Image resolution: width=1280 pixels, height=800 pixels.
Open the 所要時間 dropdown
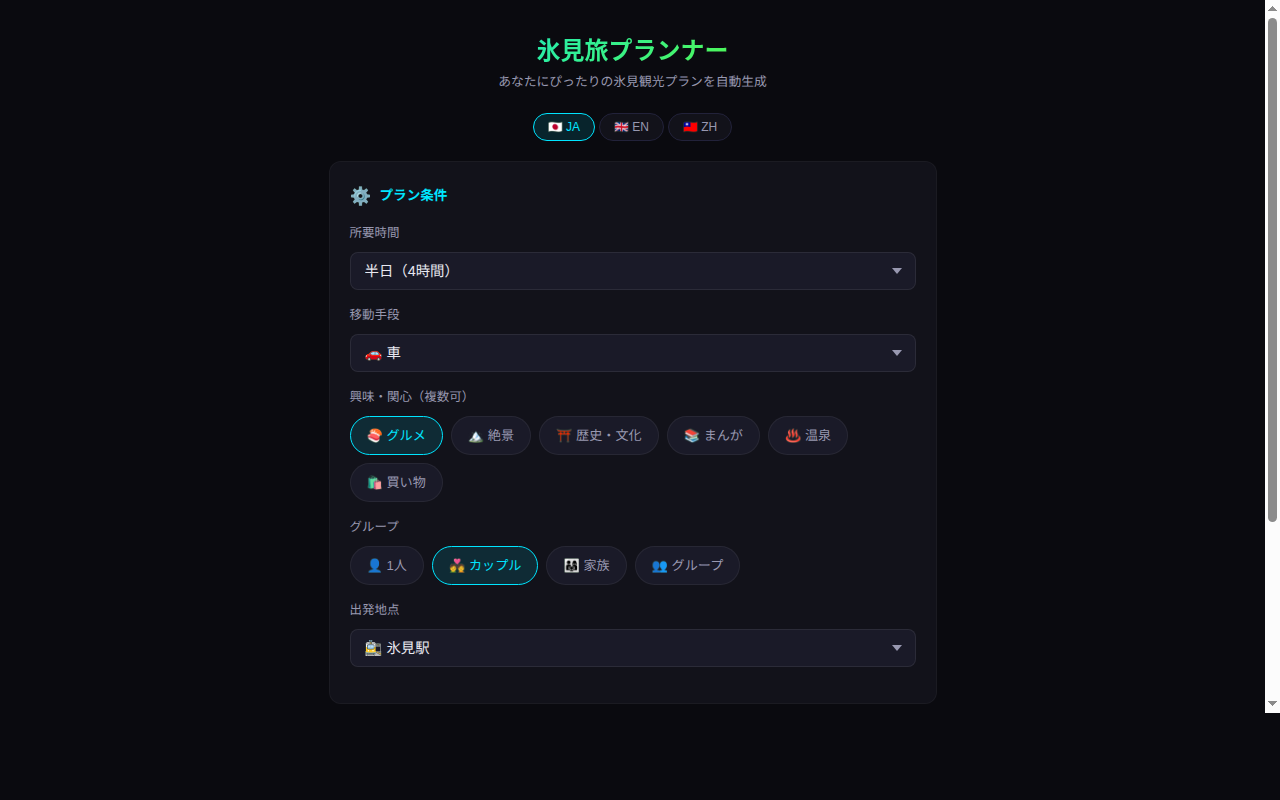[632, 271]
